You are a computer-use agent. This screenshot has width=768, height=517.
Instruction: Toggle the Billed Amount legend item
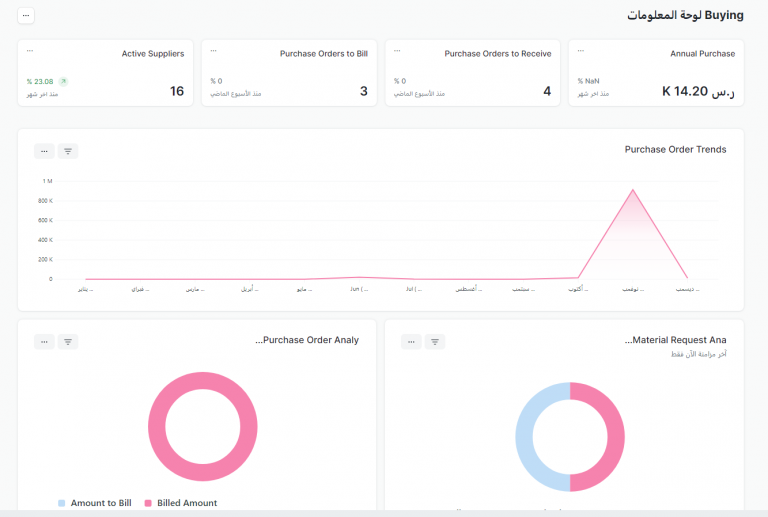point(181,503)
